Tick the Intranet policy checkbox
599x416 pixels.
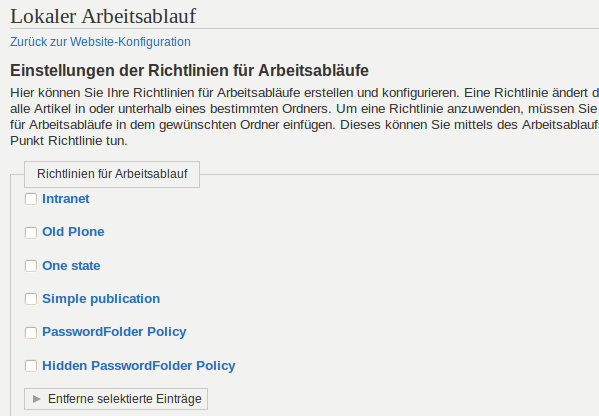(31, 199)
